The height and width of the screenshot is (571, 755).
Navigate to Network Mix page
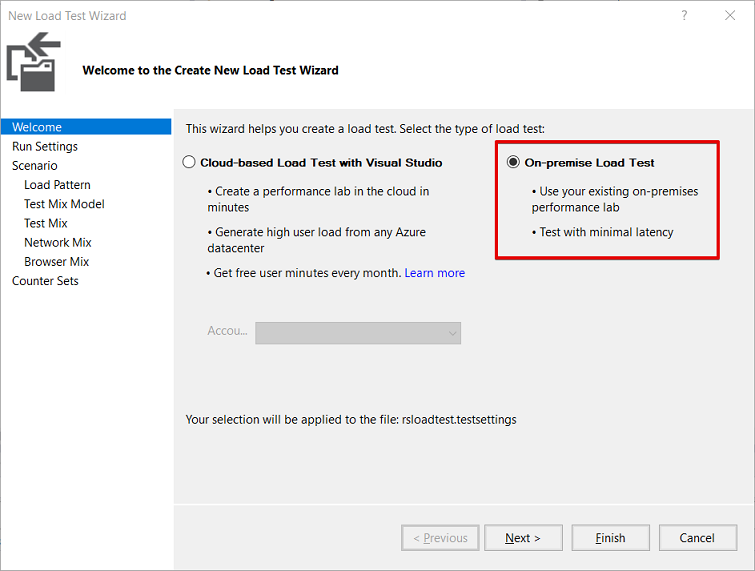click(58, 242)
